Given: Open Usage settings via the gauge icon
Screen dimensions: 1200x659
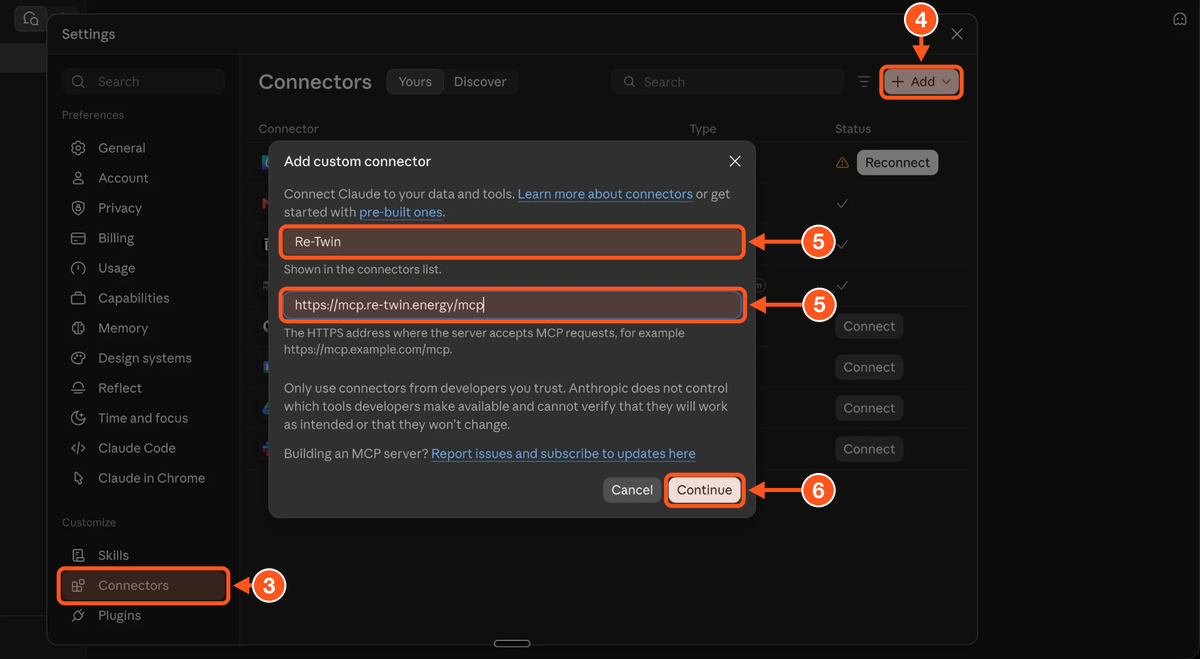Looking at the screenshot, I should click(78, 268).
